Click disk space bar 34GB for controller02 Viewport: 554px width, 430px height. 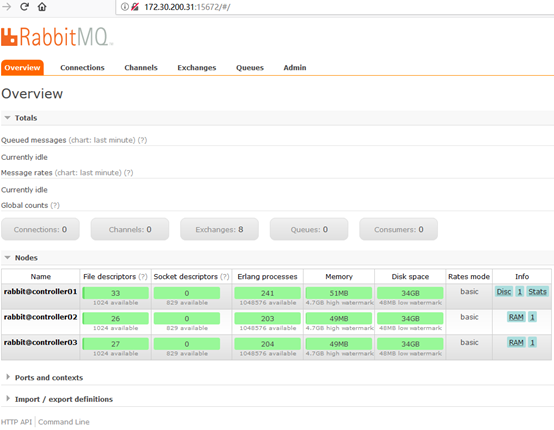[410, 318]
